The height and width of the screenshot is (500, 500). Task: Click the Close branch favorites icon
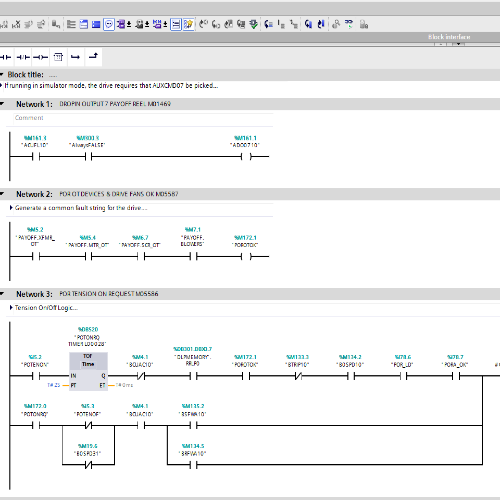93,57
